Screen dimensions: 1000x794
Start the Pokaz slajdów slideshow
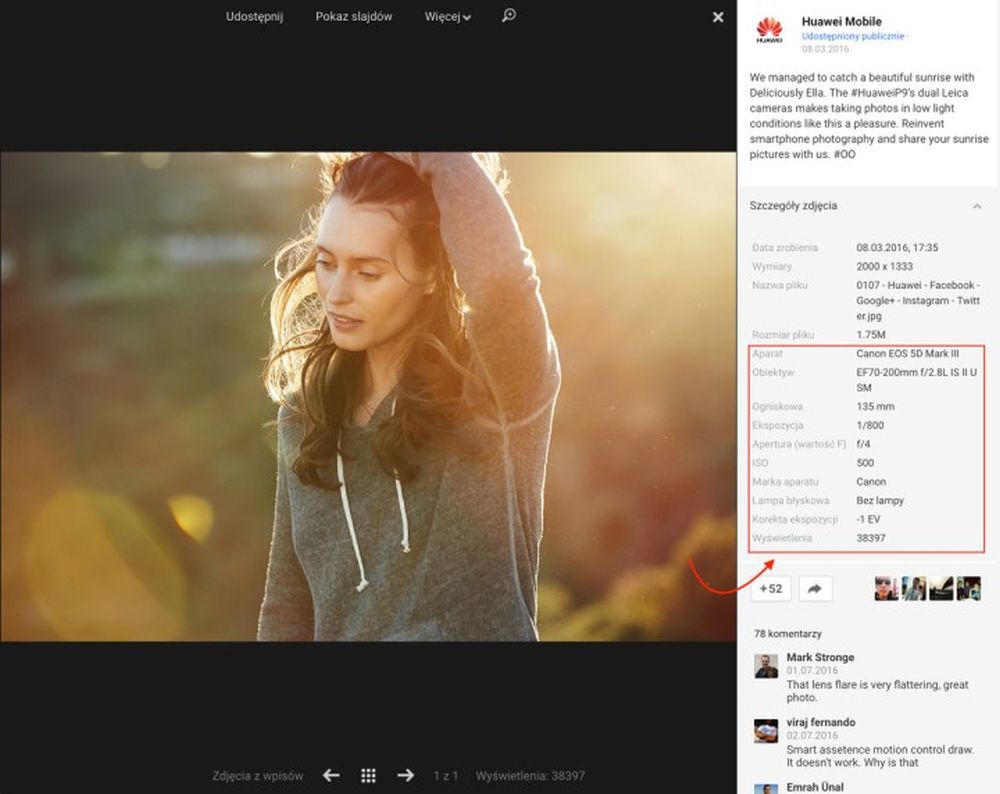tap(353, 17)
